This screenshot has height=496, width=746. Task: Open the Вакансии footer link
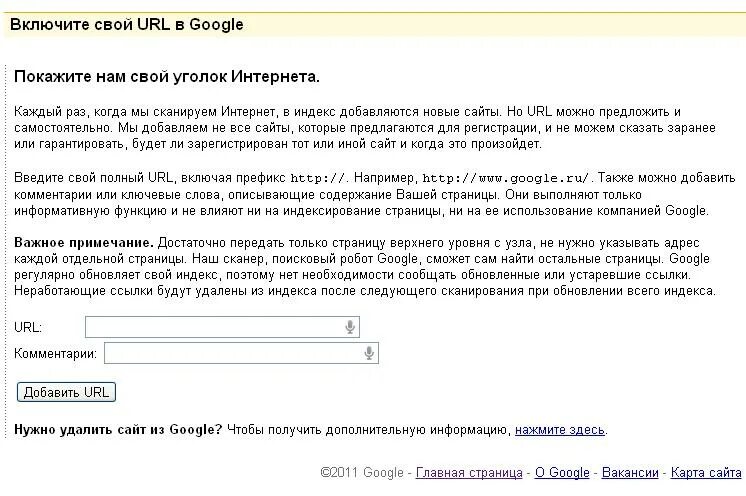pyautogui.click(x=630, y=473)
